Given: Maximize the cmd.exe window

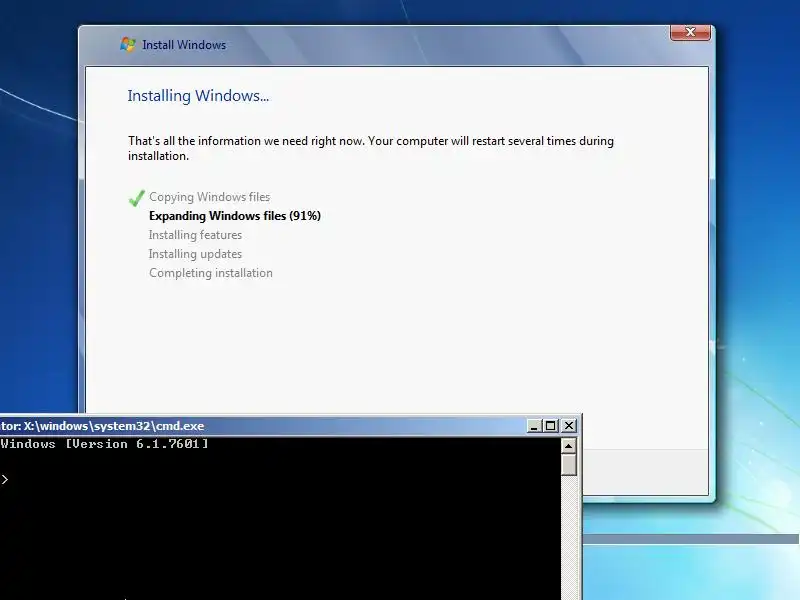Looking at the screenshot, I should [x=551, y=426].
